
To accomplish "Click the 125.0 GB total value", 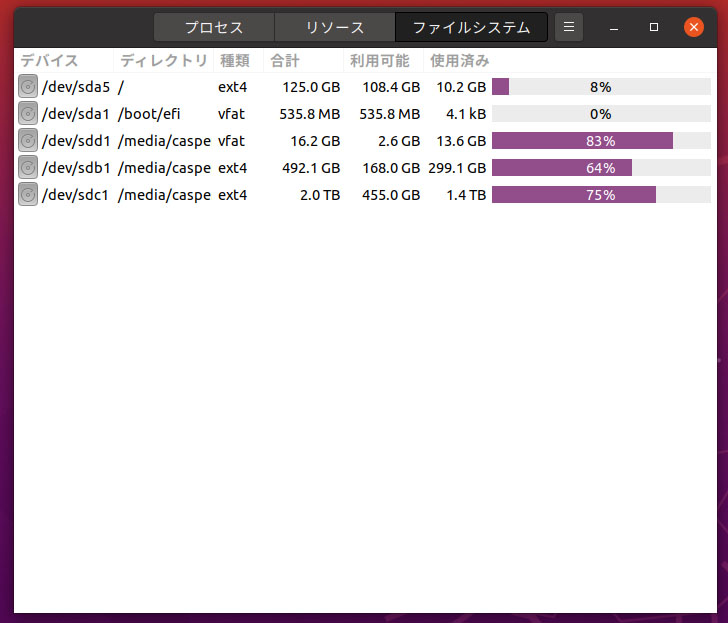I will [311, 87].
